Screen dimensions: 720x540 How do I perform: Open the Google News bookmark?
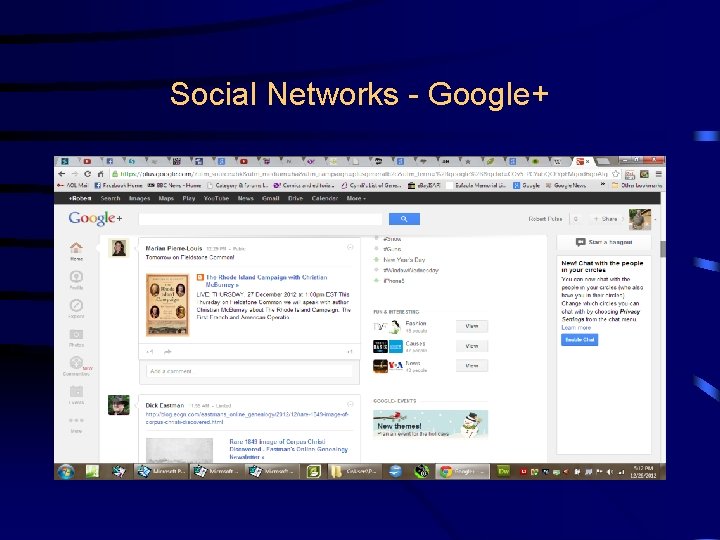tap(566, 186)
